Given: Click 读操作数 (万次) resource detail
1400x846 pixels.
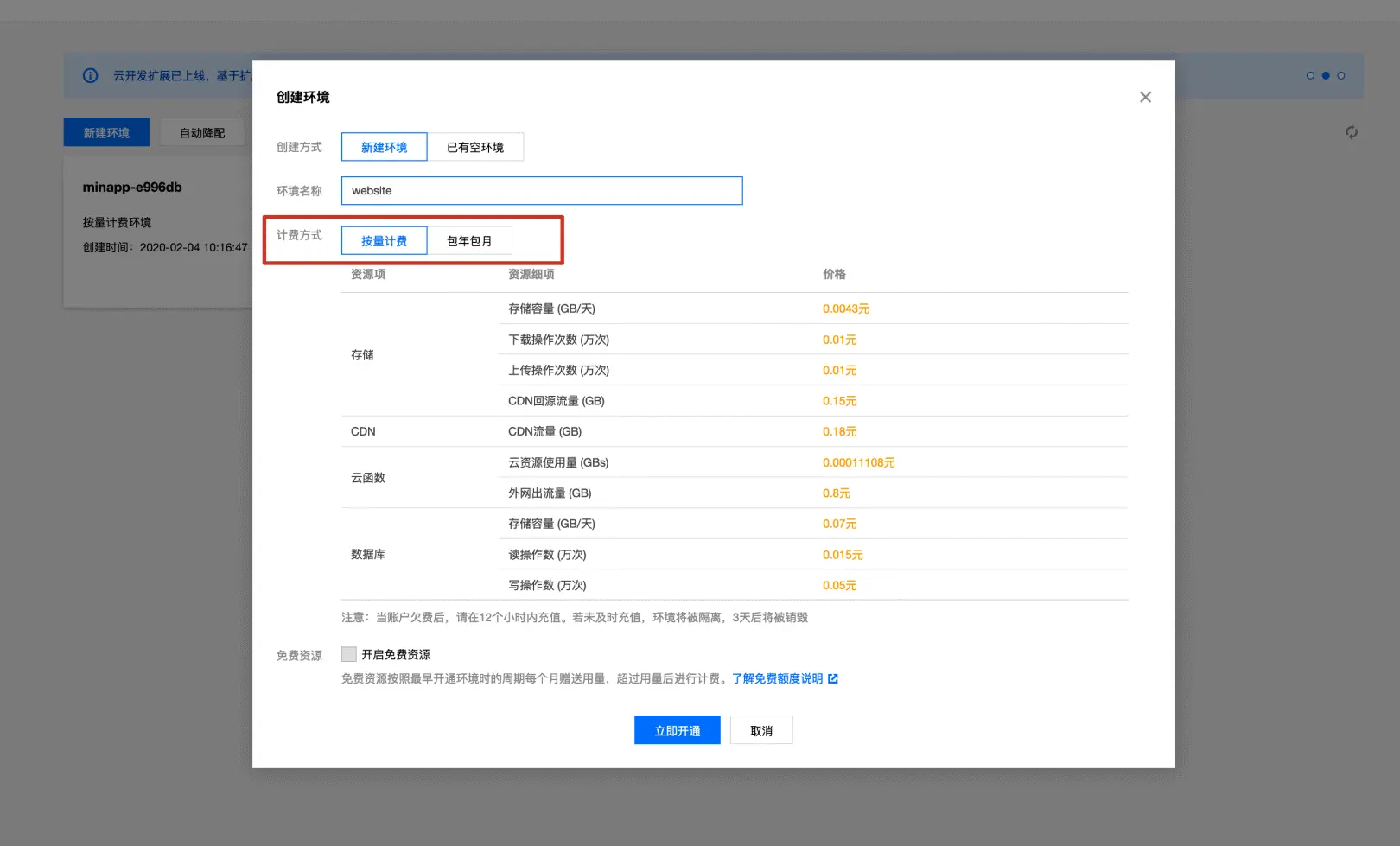Looking at the screenshot, I should point(547,555).
